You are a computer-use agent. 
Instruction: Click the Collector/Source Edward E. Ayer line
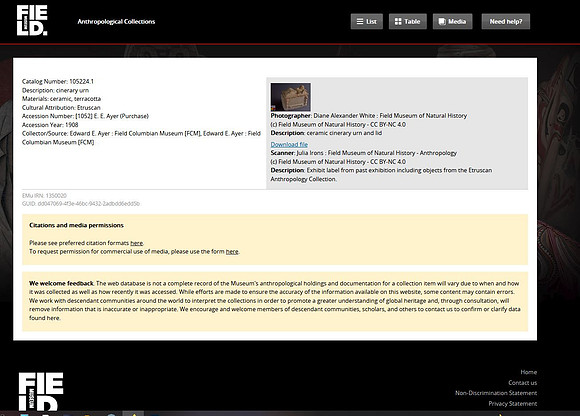coord(141,138)
